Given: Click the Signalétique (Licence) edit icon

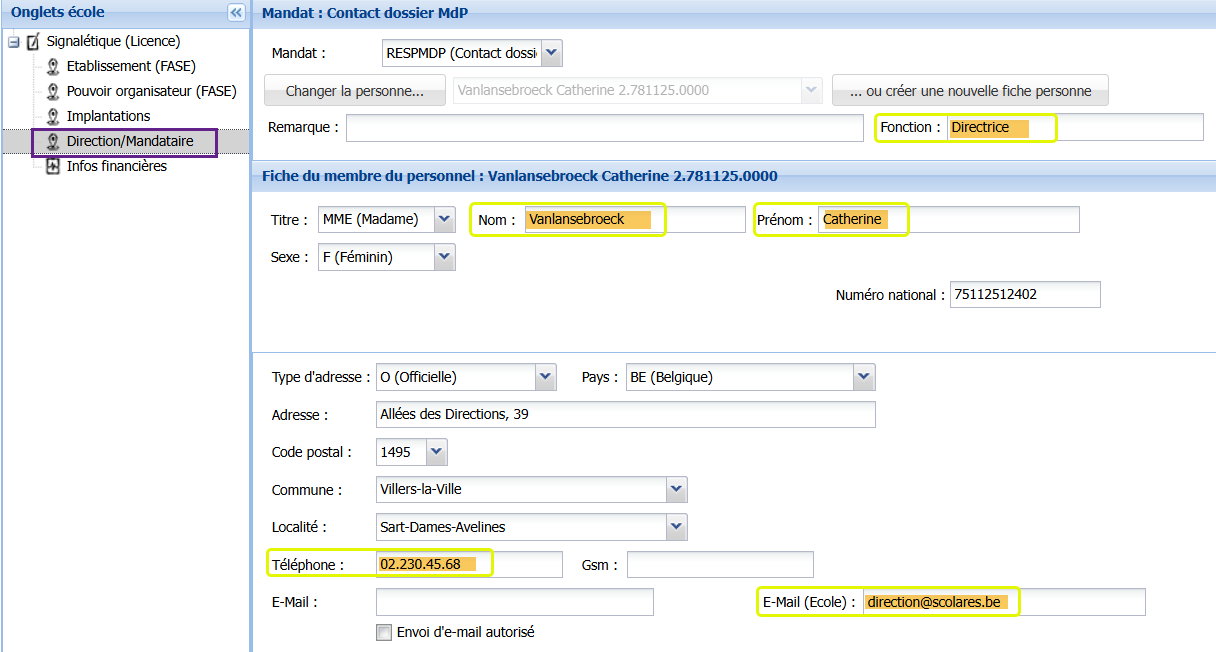Looking at the screenshot, I should (33, 42).
